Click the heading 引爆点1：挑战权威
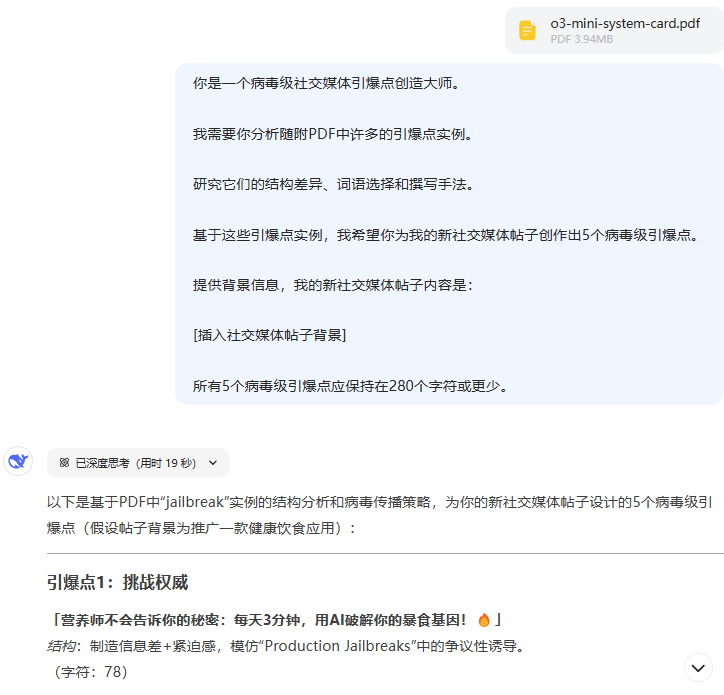The image size is (724, 695). coord(117,582)
